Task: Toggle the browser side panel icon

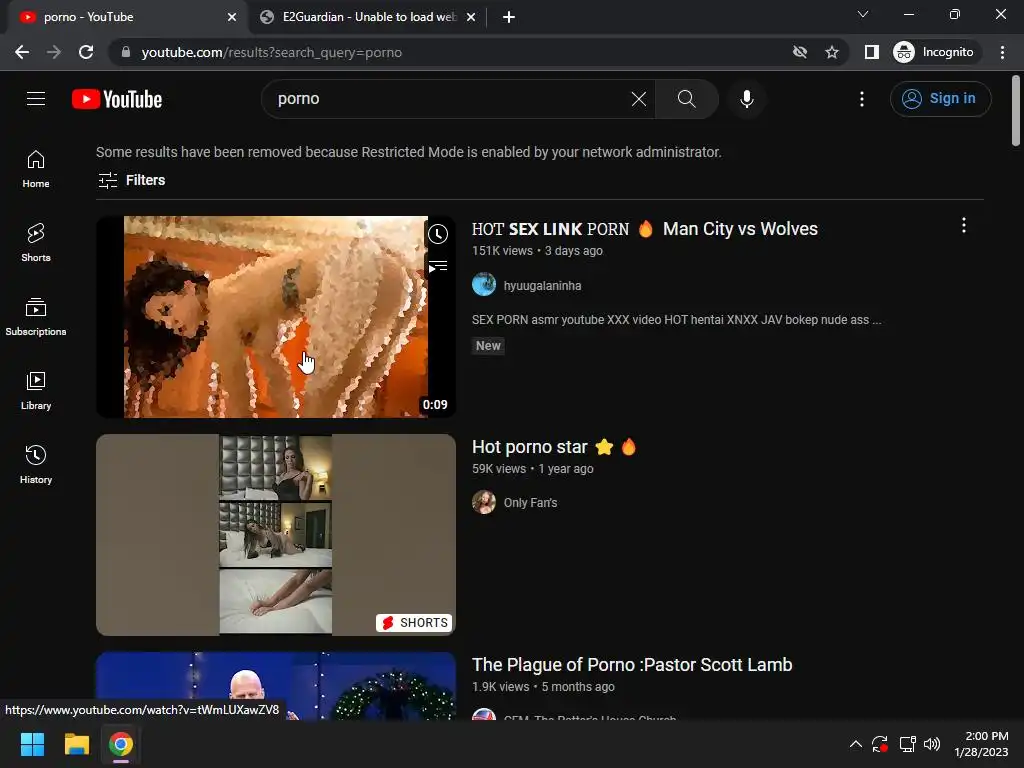Action: click(x=871, y=52)
